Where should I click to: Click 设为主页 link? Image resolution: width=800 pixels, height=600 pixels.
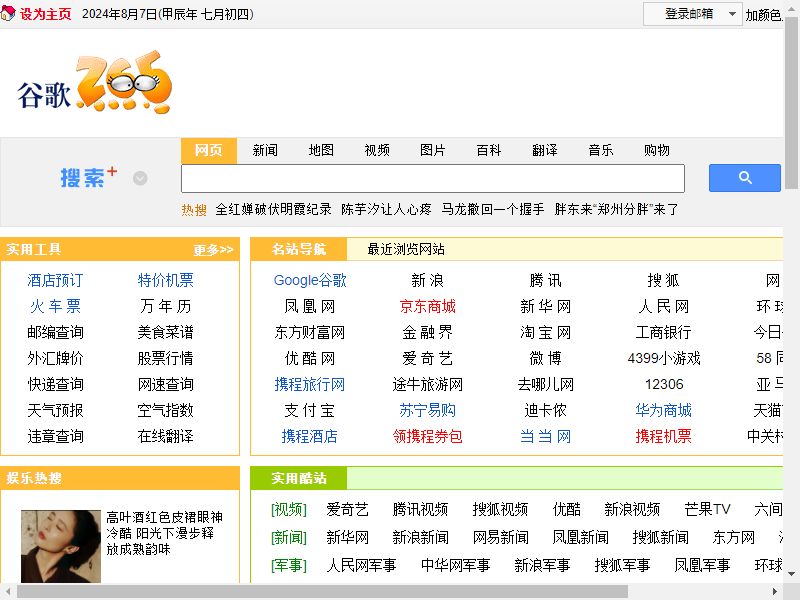(x=45, y=14)
